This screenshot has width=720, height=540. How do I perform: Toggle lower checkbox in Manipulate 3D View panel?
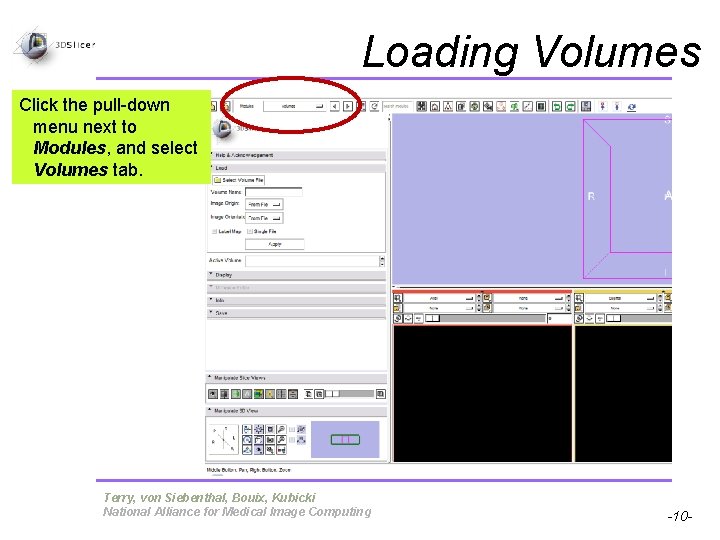point(292,440)
